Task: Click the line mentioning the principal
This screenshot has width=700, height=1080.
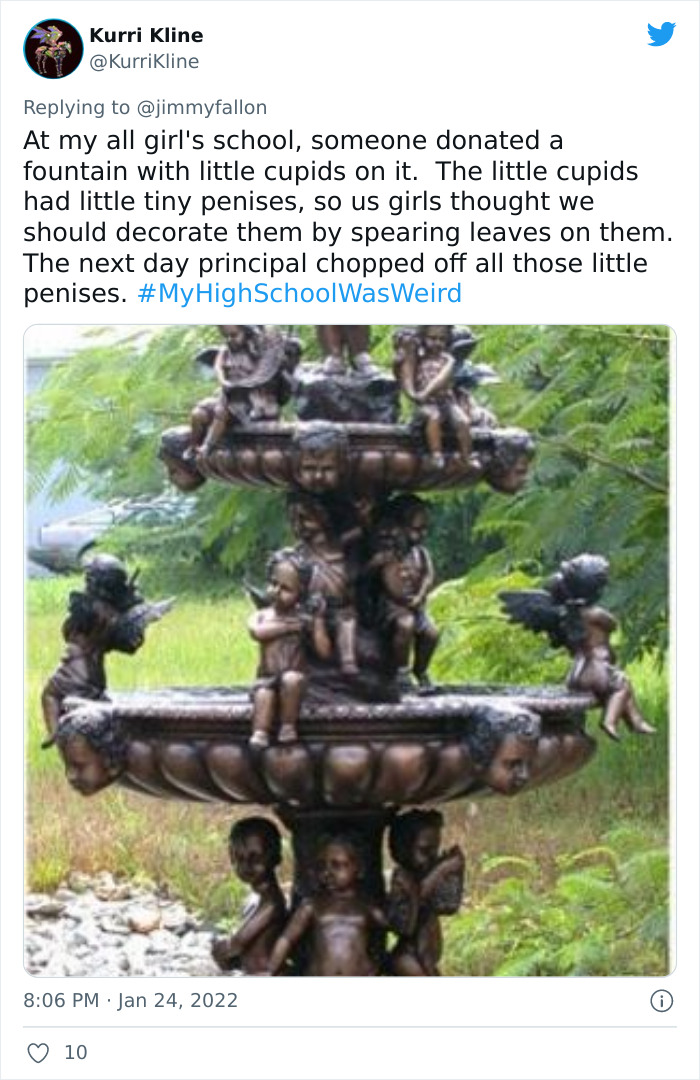Action: tap(336, 263)
